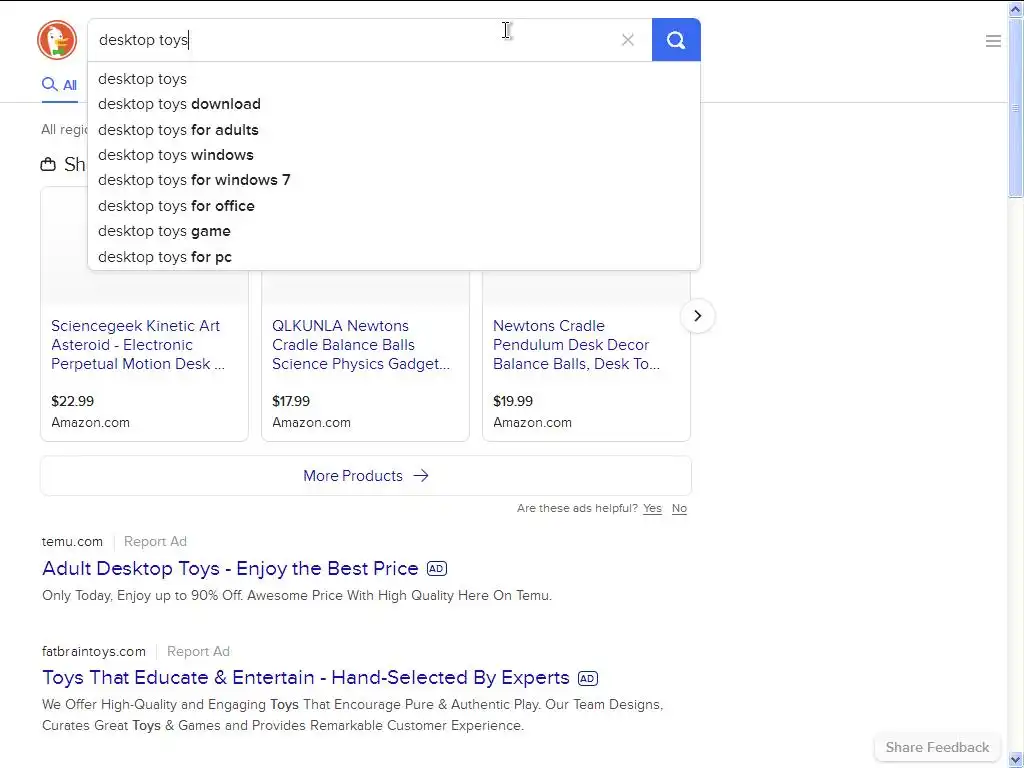Open 'Toys That Educate & Entertain' result
The width and height of the screenshot is (1024, 768).
coord(306,678)
